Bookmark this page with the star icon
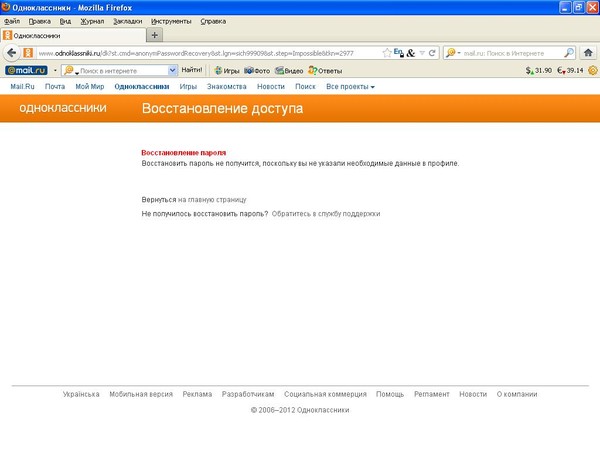600x450 pixels. (x=387, y=53)
